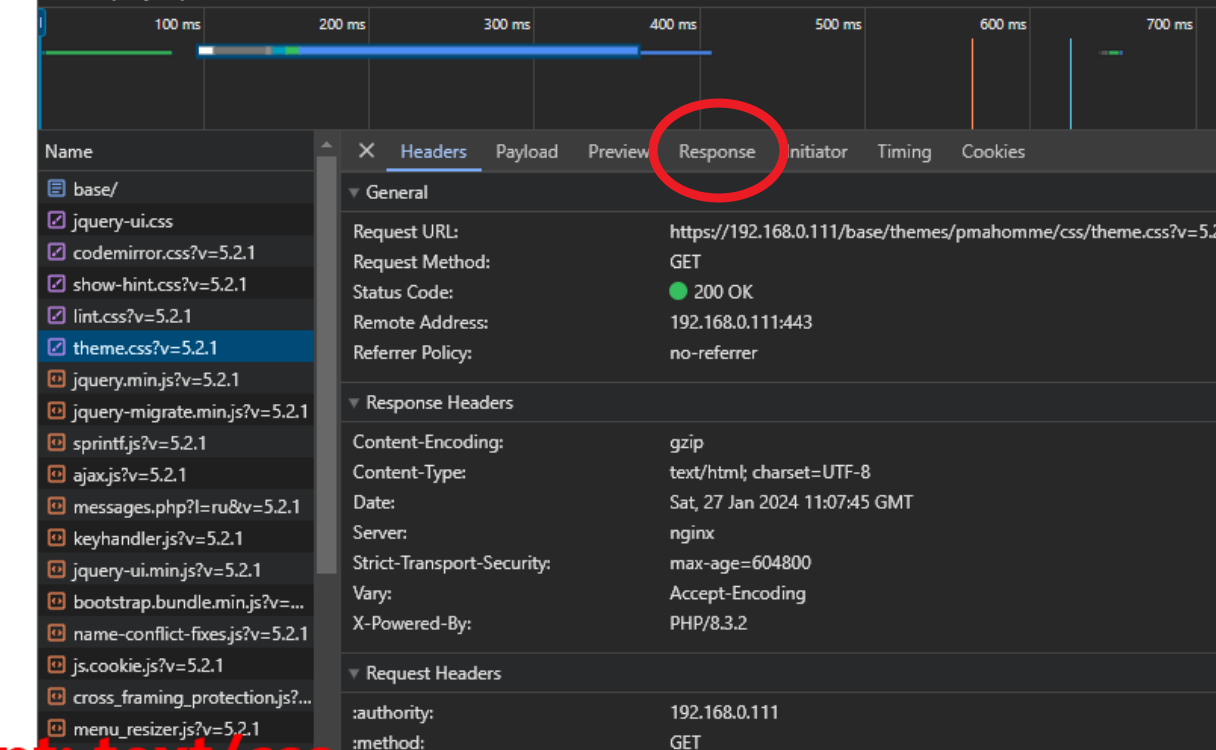Select the lint.css?v=5.2.1 request
The height and width of the screenshot is (750, 1216).
click(176, 316)
